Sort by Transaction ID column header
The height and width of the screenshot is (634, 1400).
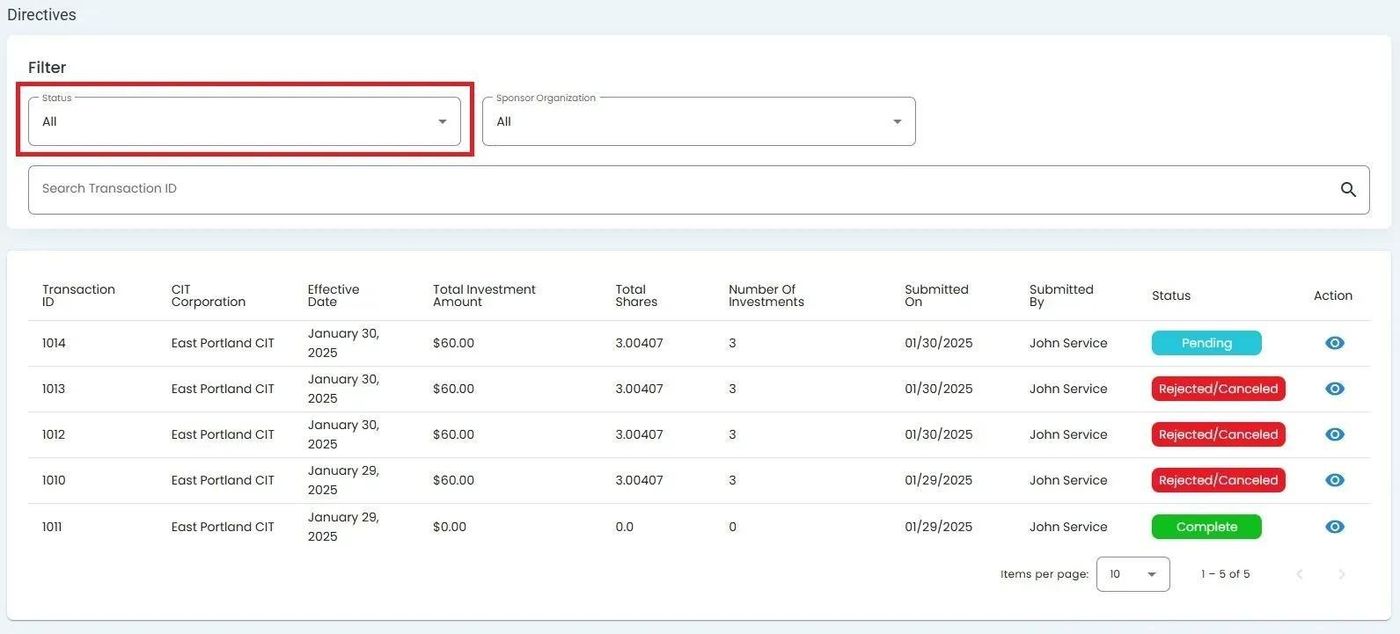point(78,295)
